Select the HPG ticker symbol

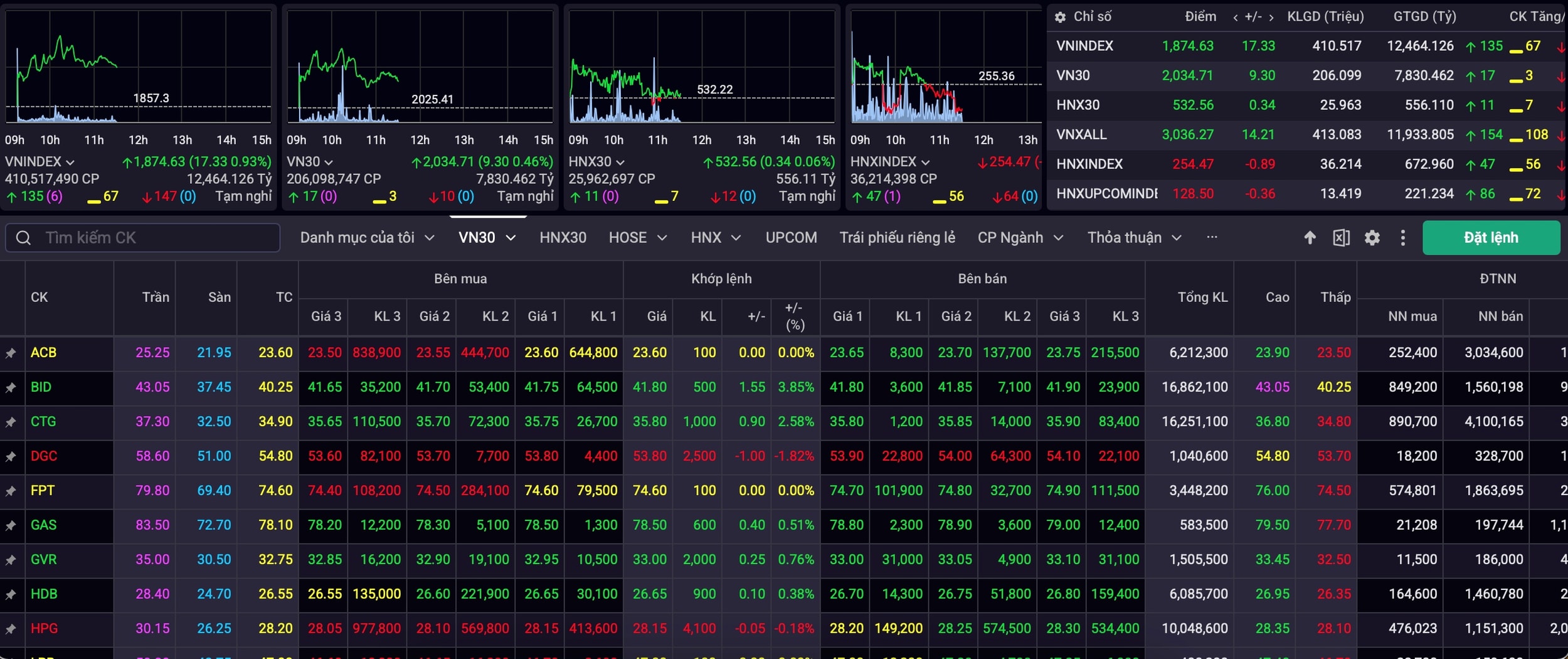(x=44, y=628)
